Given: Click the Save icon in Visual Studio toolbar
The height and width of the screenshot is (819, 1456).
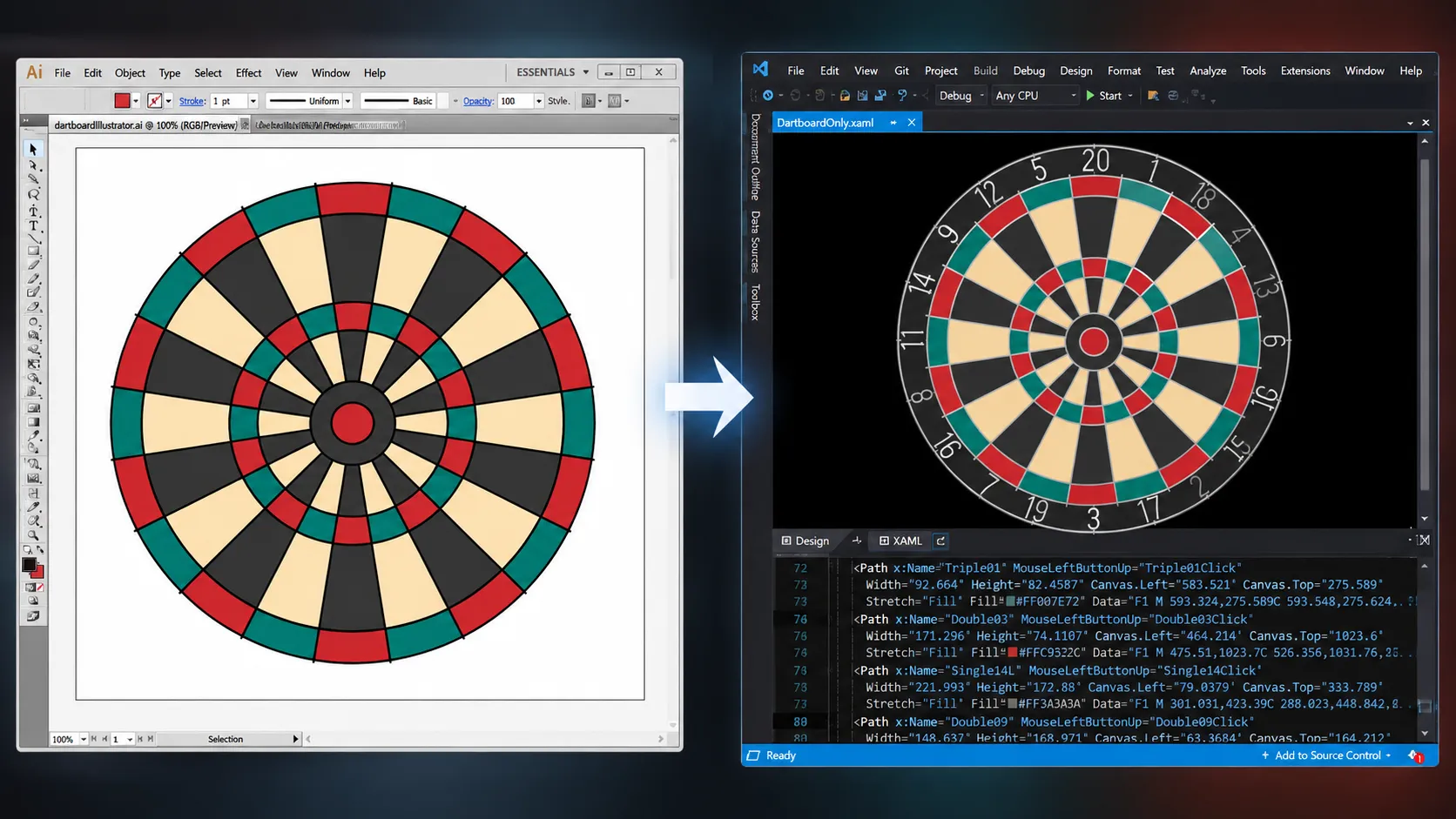Looking at the screenshot, I should (862, 96).
